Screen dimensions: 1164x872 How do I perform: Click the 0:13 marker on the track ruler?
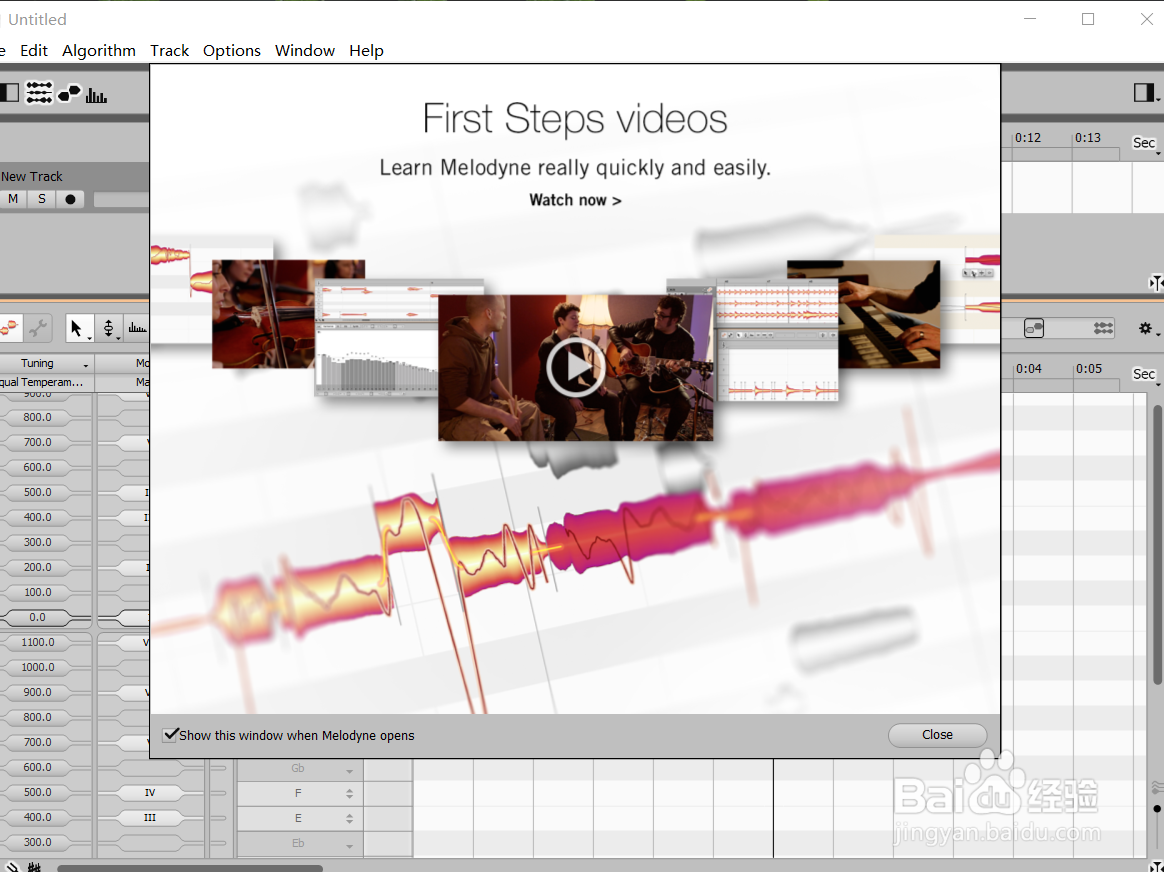[1087, 138]
